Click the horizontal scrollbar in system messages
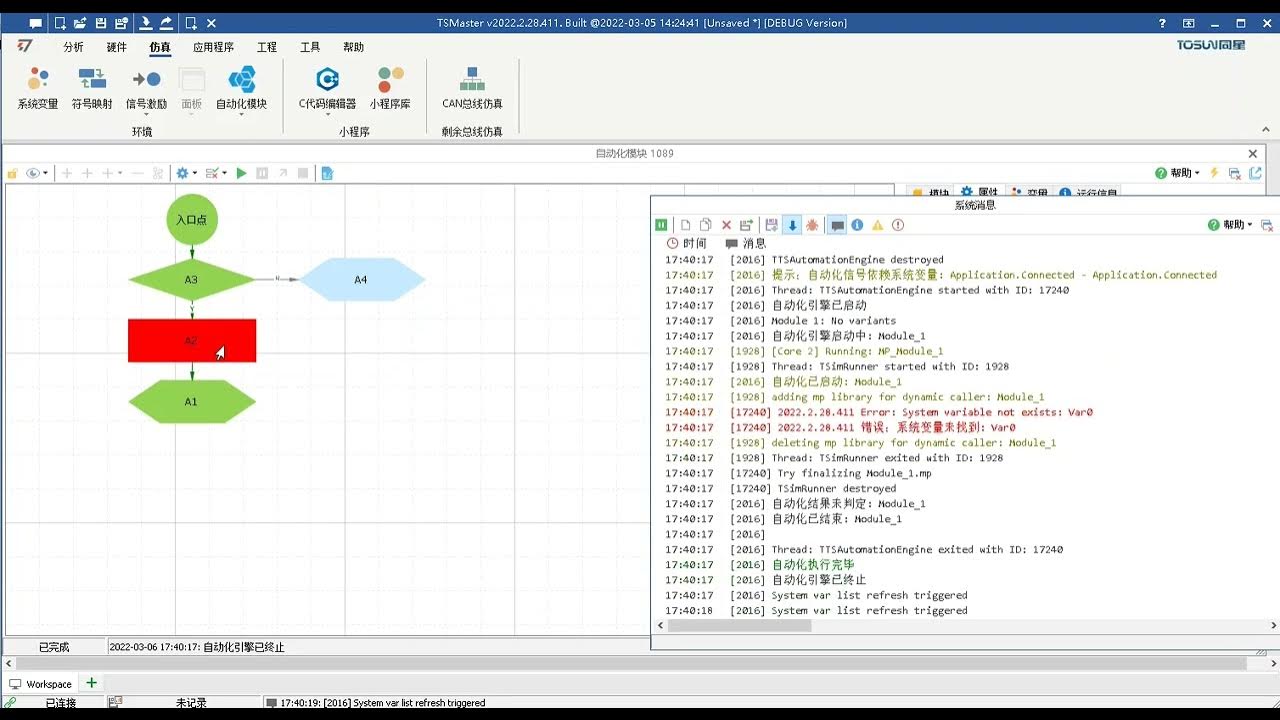This screenshot has height=720, width=1280. tap(739, 626)
